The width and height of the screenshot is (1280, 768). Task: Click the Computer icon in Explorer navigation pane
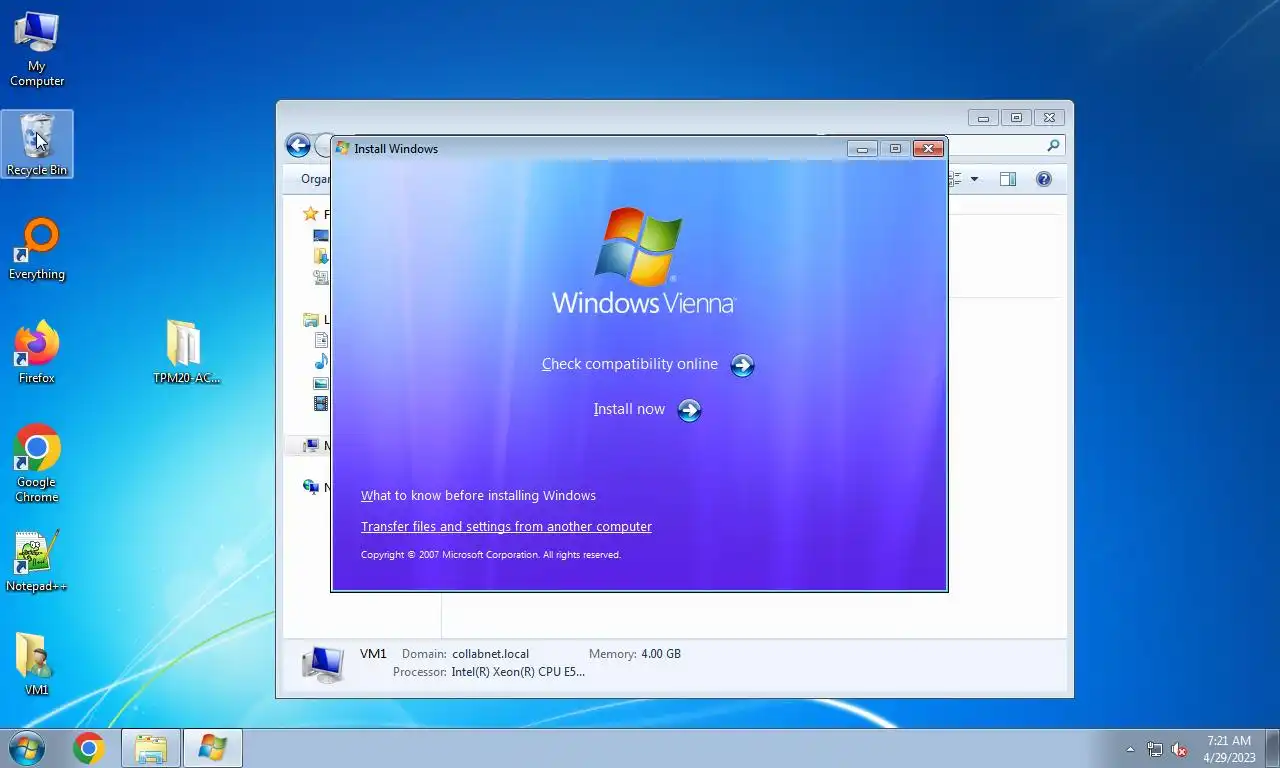(311, 445)
